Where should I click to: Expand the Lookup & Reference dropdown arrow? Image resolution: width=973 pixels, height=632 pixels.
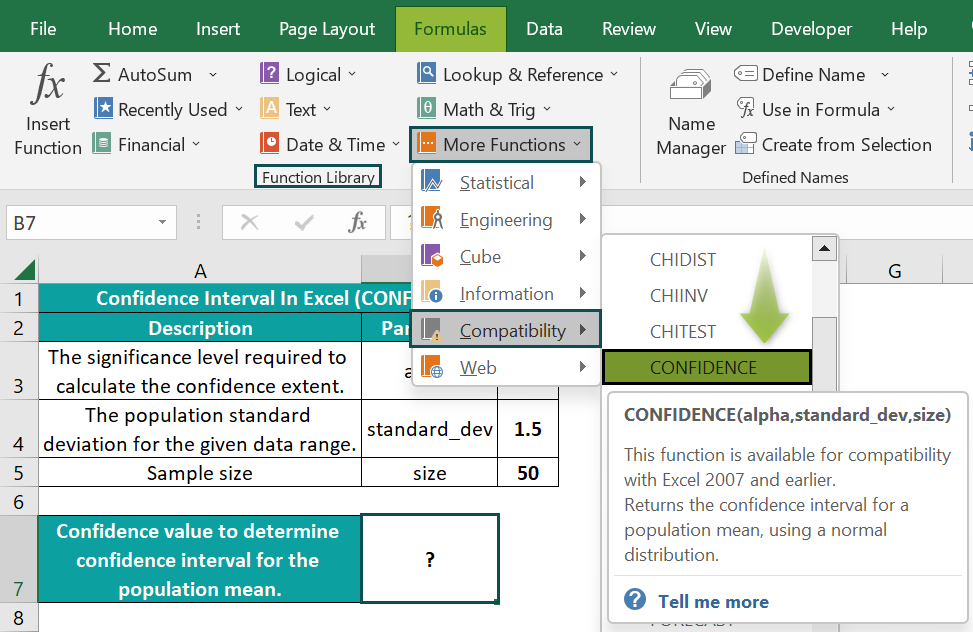pyautogui.click(x=614, y=74)
